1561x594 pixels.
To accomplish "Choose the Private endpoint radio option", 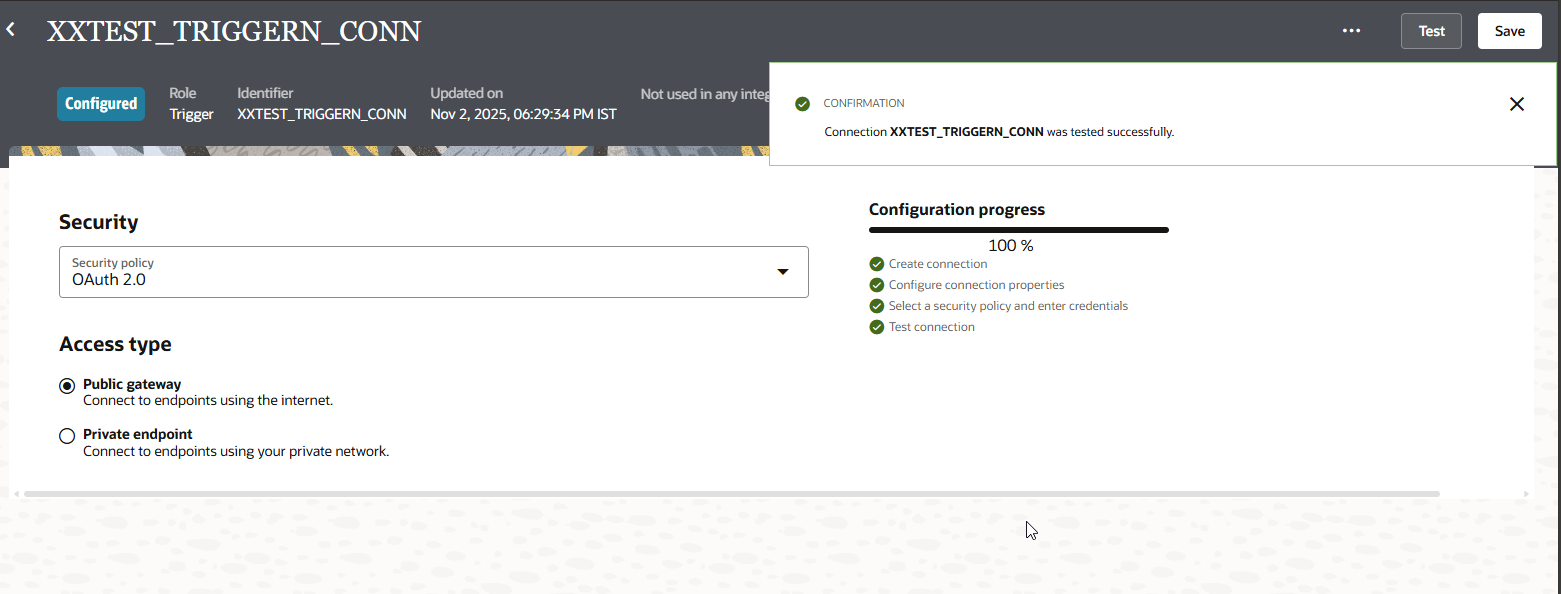I will (x=67, y=436).
